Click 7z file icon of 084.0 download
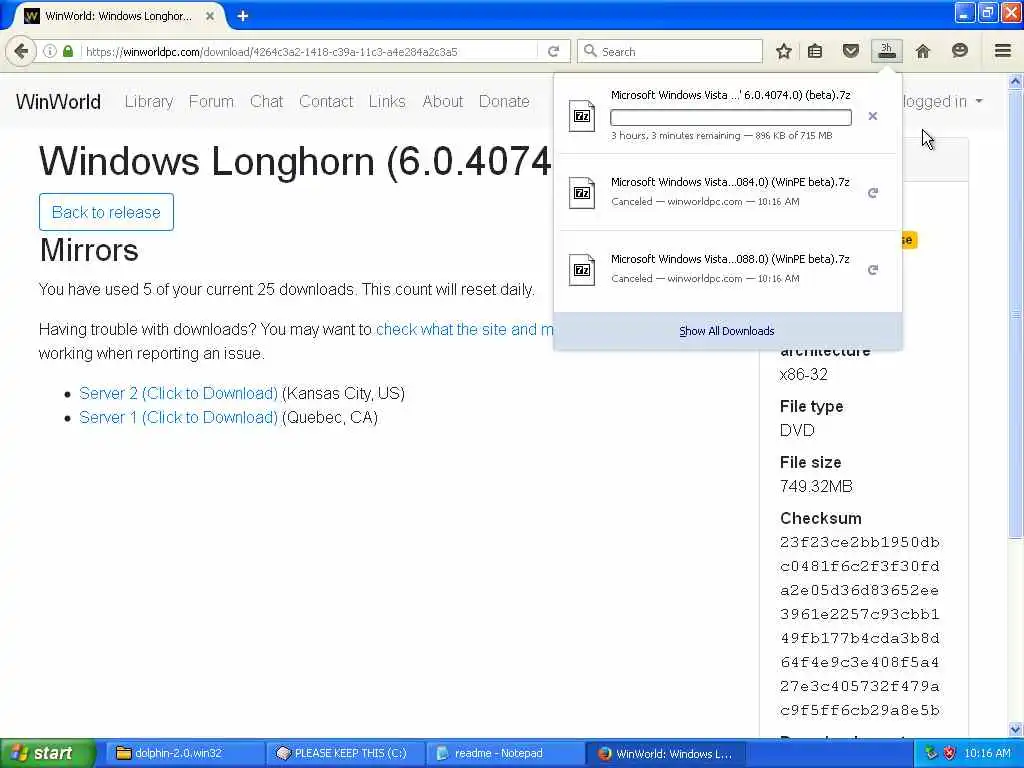Screen dimensions: 1024x768 click(x=582, y=193)
